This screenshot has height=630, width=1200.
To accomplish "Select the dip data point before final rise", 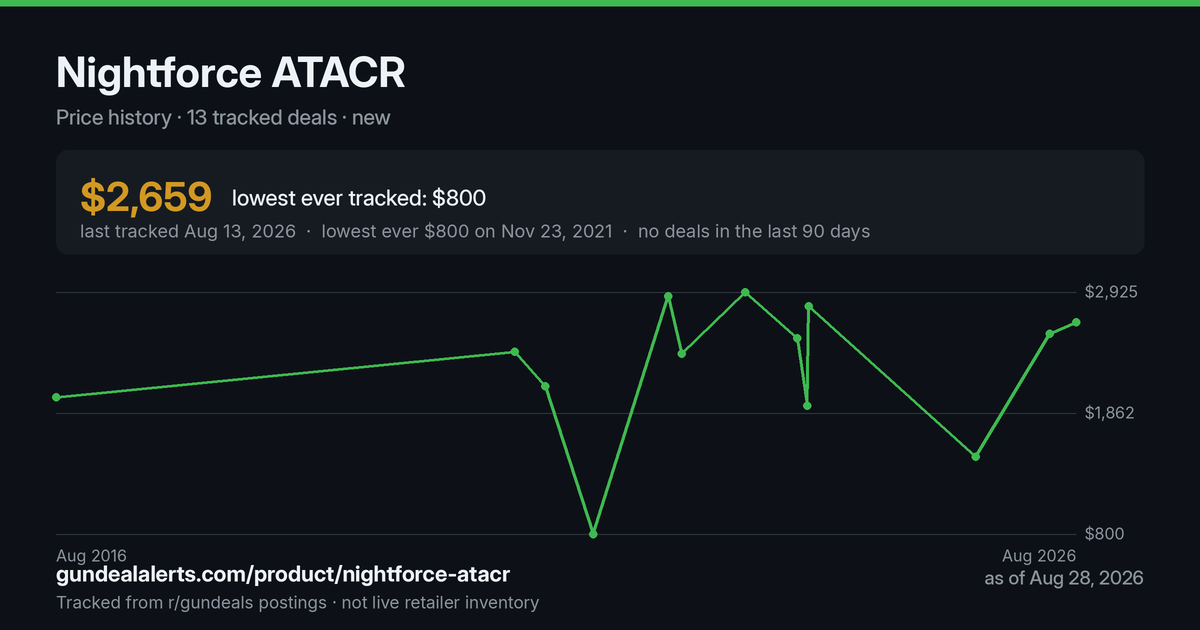I will coord(976,456).
